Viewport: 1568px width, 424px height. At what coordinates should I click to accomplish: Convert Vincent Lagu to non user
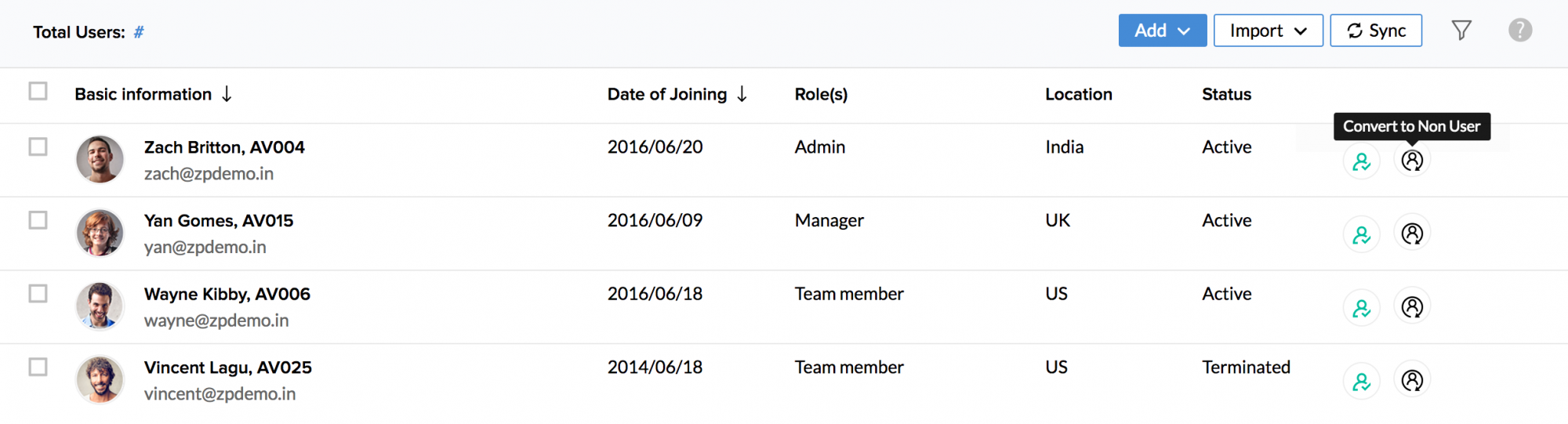point(1412,380)
